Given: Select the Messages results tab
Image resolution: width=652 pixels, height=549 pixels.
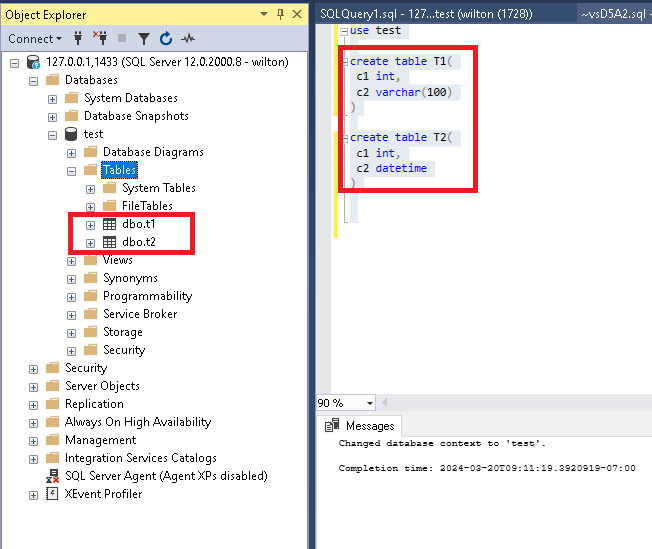Looking at the screenshot, I should (360, 425).
